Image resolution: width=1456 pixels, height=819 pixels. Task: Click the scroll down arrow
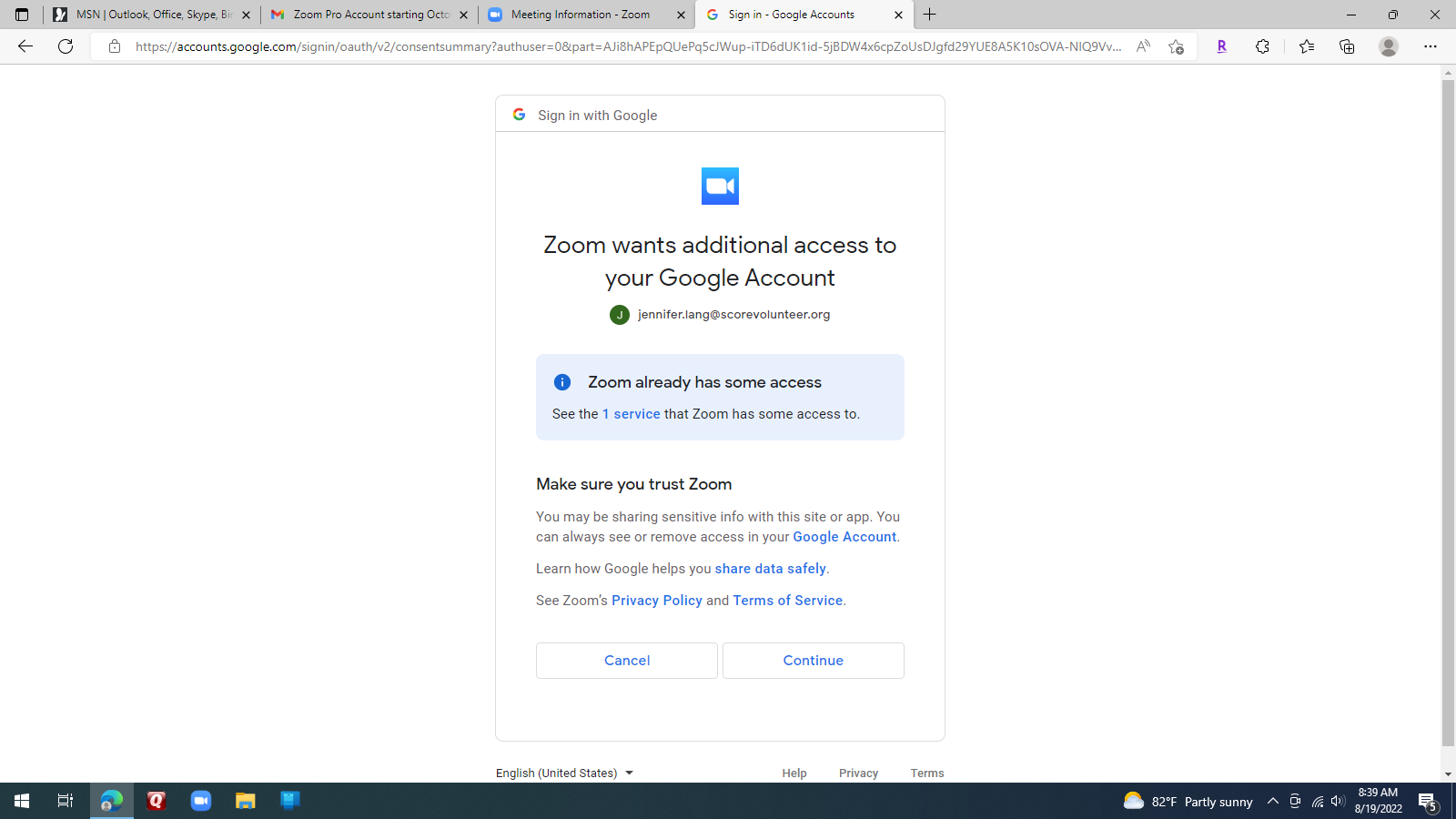pos(1448,774)
